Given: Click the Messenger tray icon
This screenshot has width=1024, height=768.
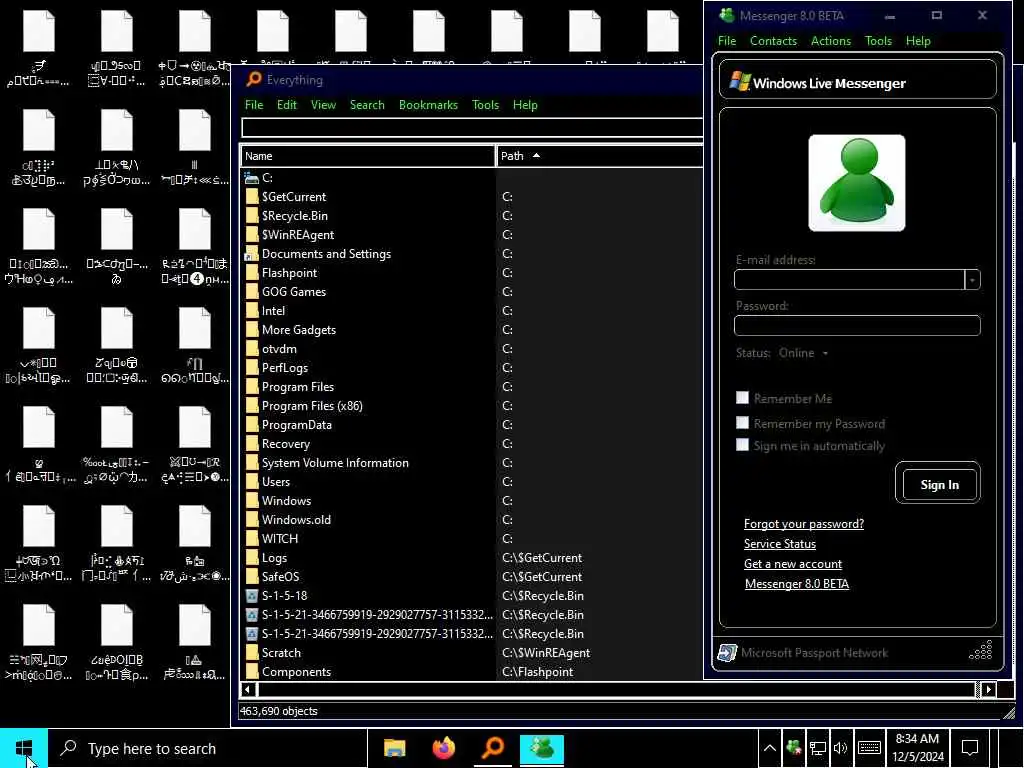Looking at the screenshot, I should coord(793,748).
